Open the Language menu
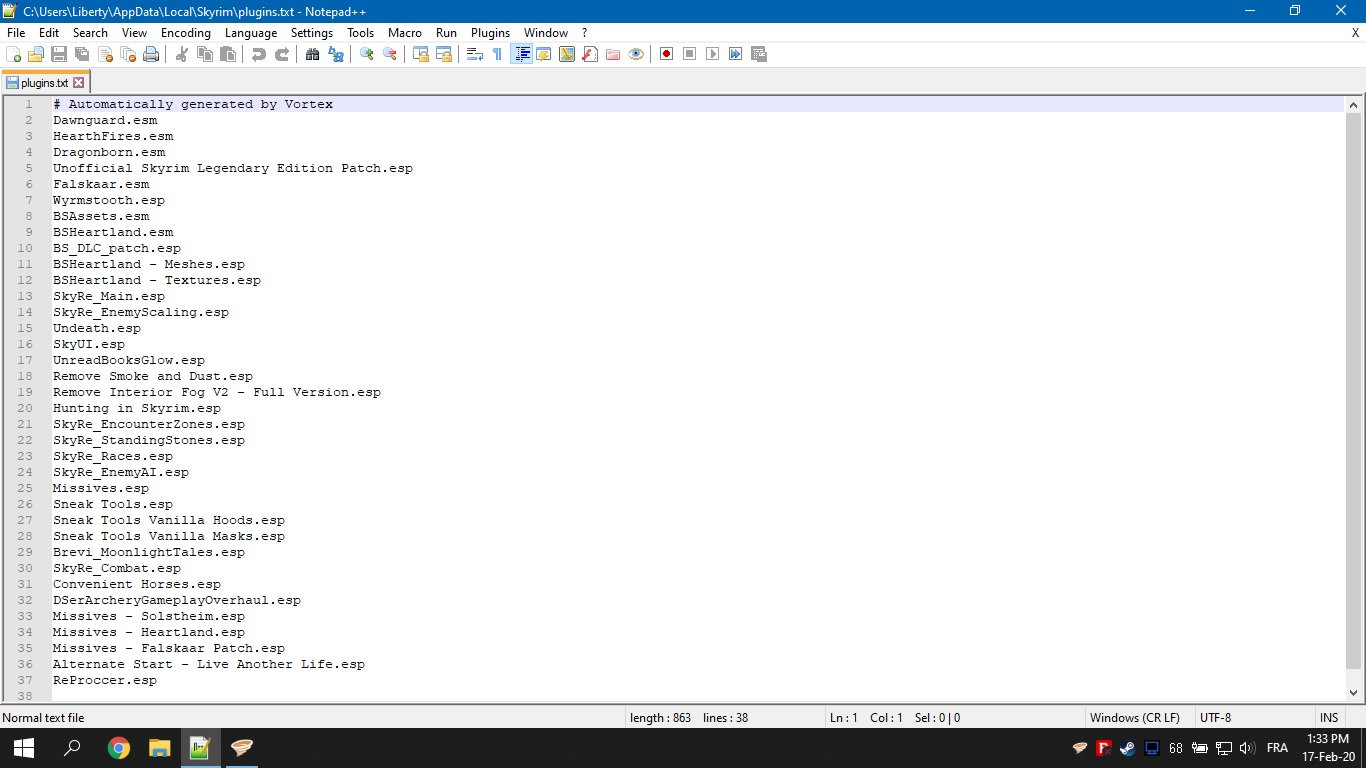The image size is (1366, 768). (251, 33)
